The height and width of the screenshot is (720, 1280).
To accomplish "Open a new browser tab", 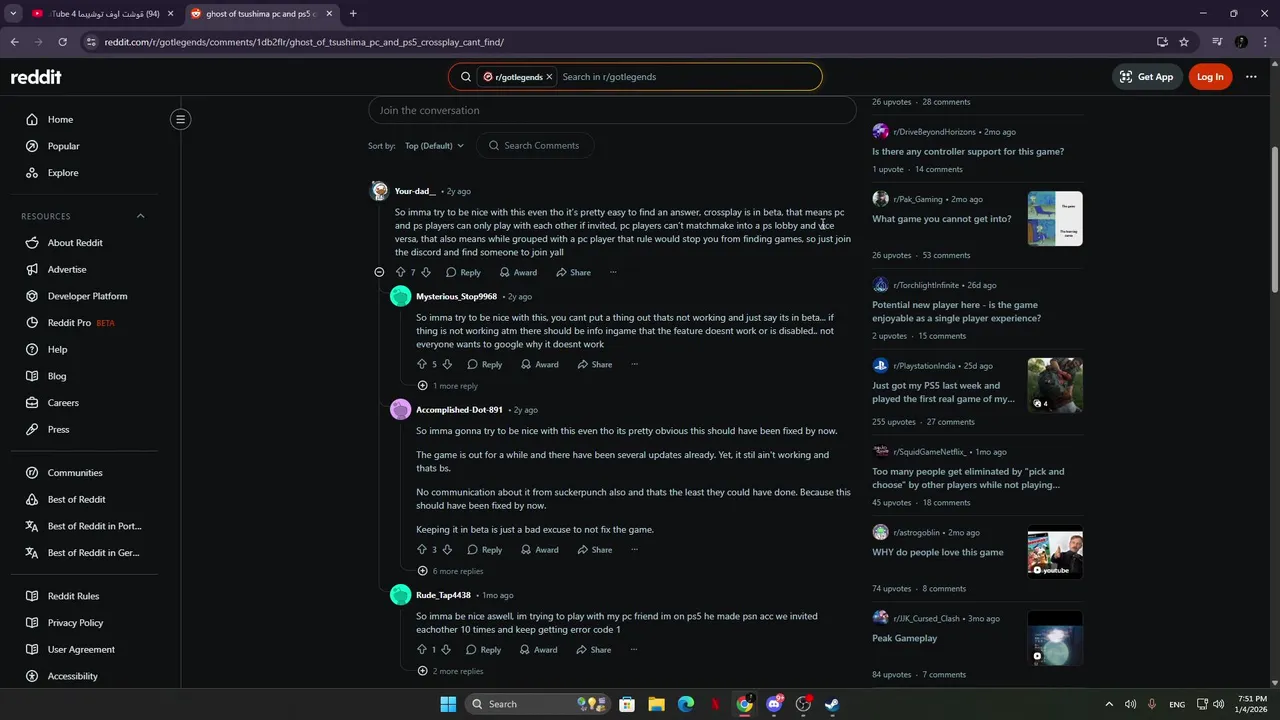I will [353, 14].
